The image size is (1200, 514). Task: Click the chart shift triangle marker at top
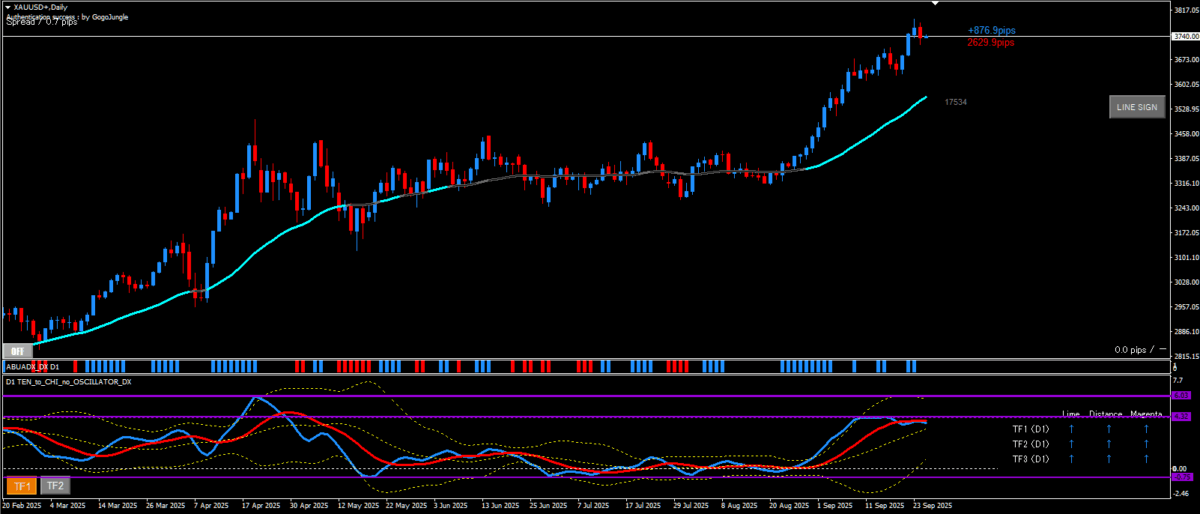(935, 5)
